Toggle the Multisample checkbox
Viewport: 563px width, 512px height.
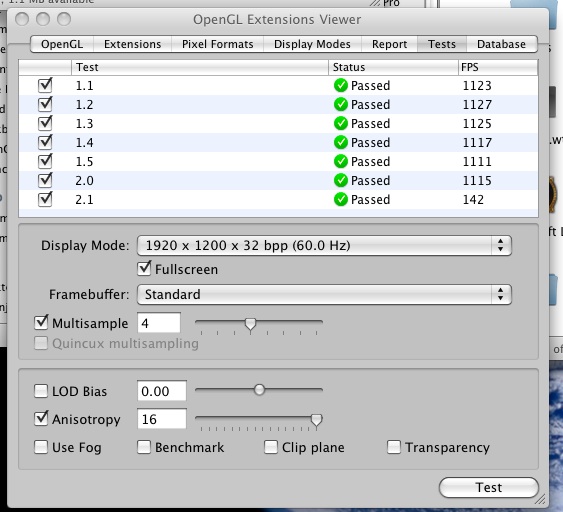[x=41, y=323]
